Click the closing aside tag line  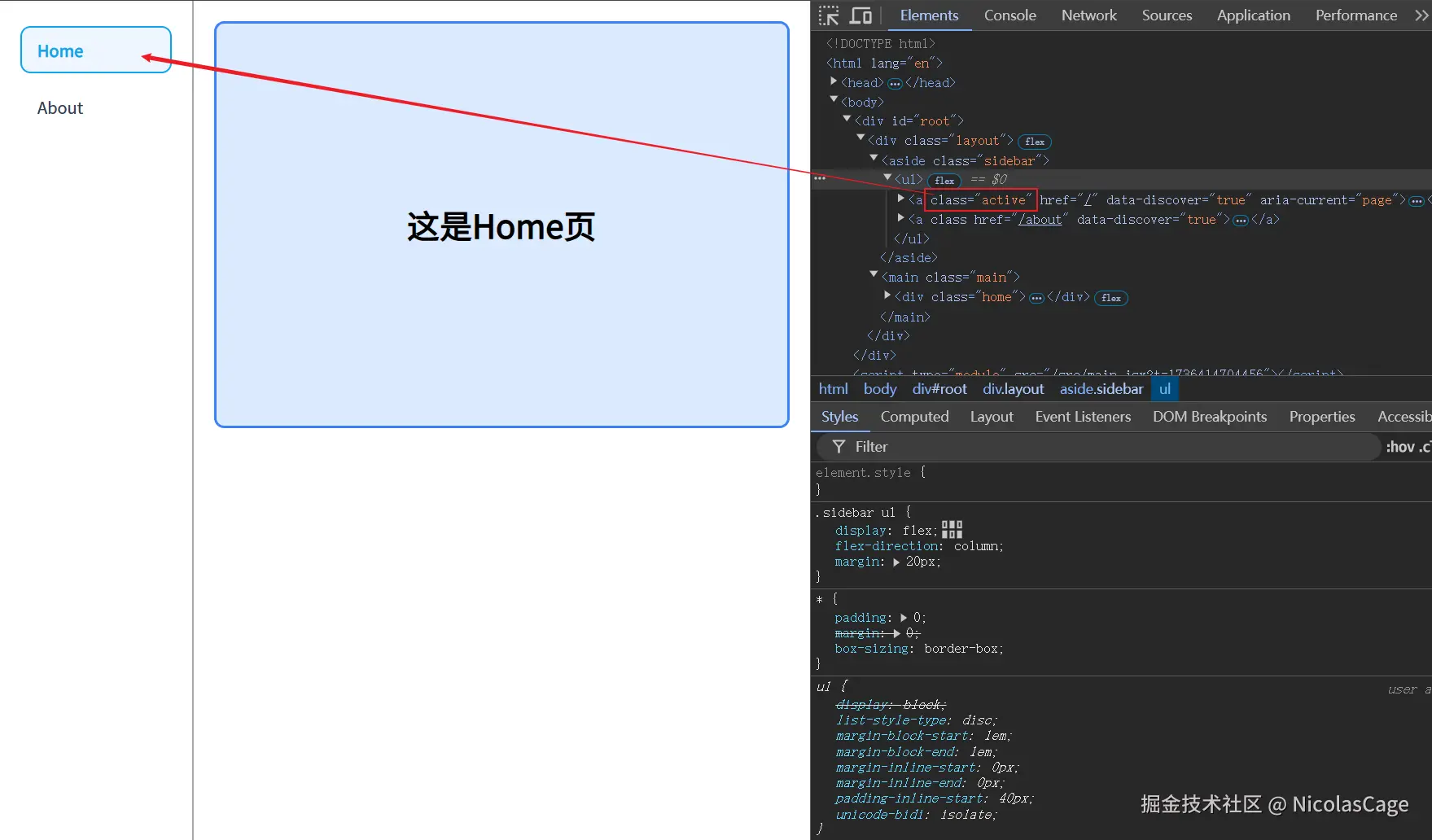click(x=909, y=258)
